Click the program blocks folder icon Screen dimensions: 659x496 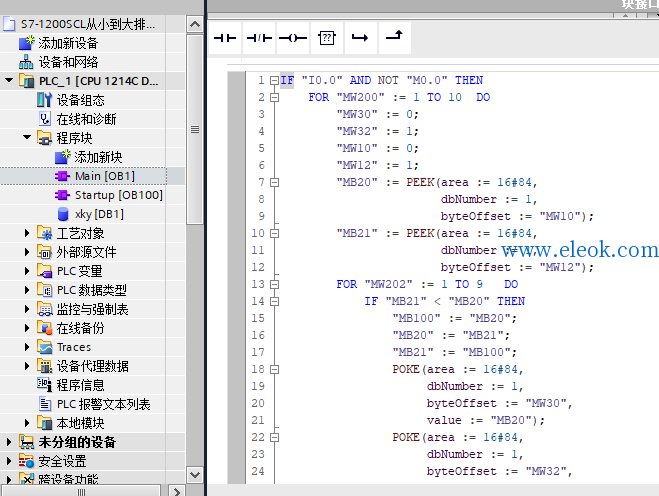pyautogui.click(x=44, y=138)
